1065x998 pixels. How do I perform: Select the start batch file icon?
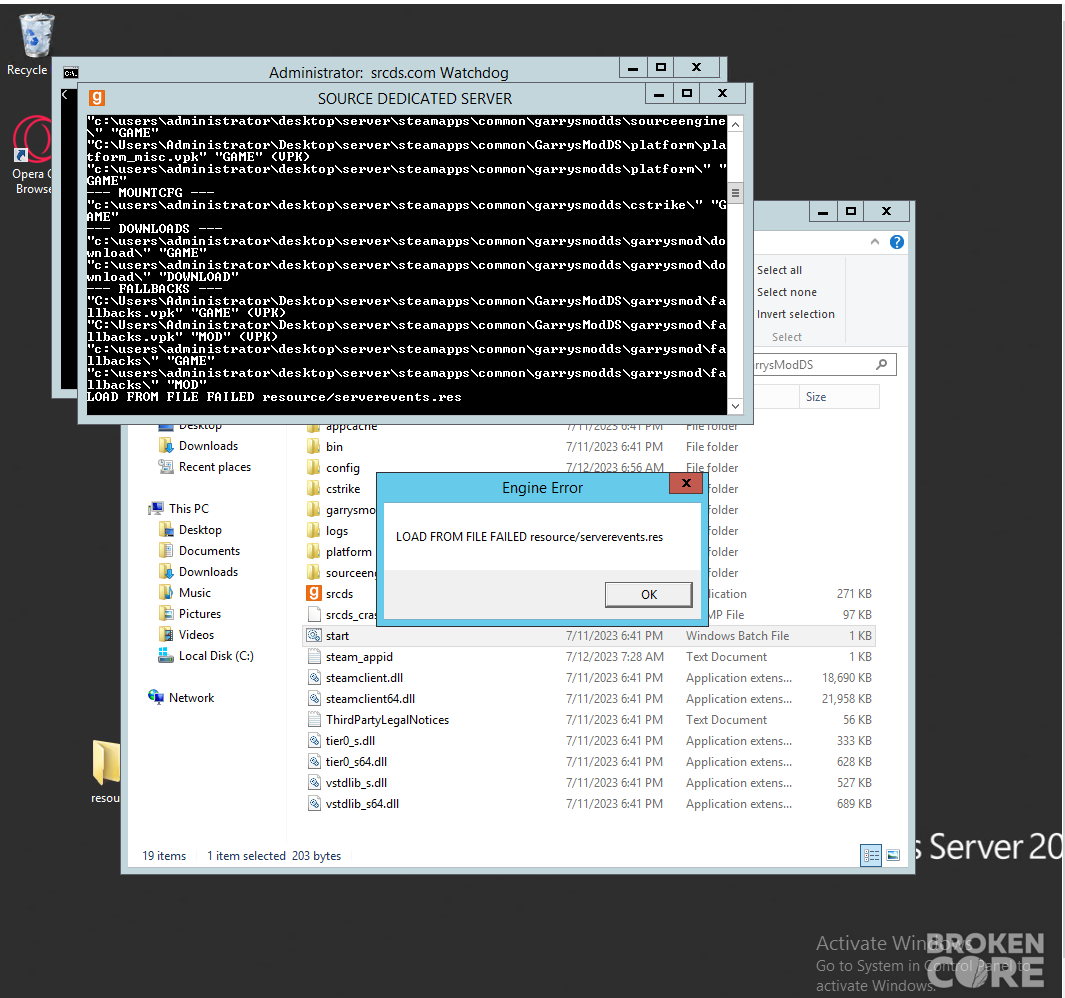pyautogui.click(x=313, y=635)
